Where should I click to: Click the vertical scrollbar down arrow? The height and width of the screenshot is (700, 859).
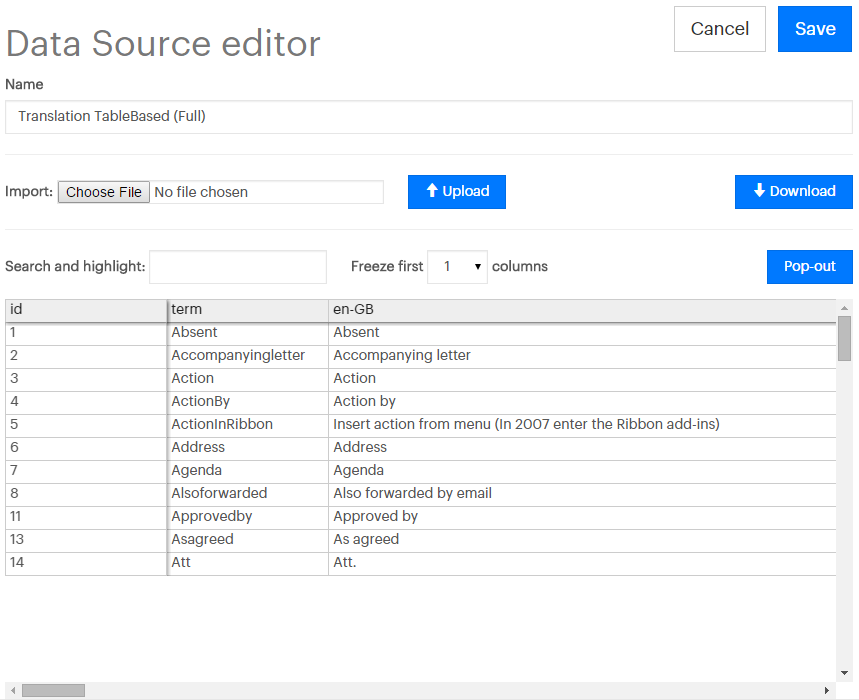pos(844,673)
